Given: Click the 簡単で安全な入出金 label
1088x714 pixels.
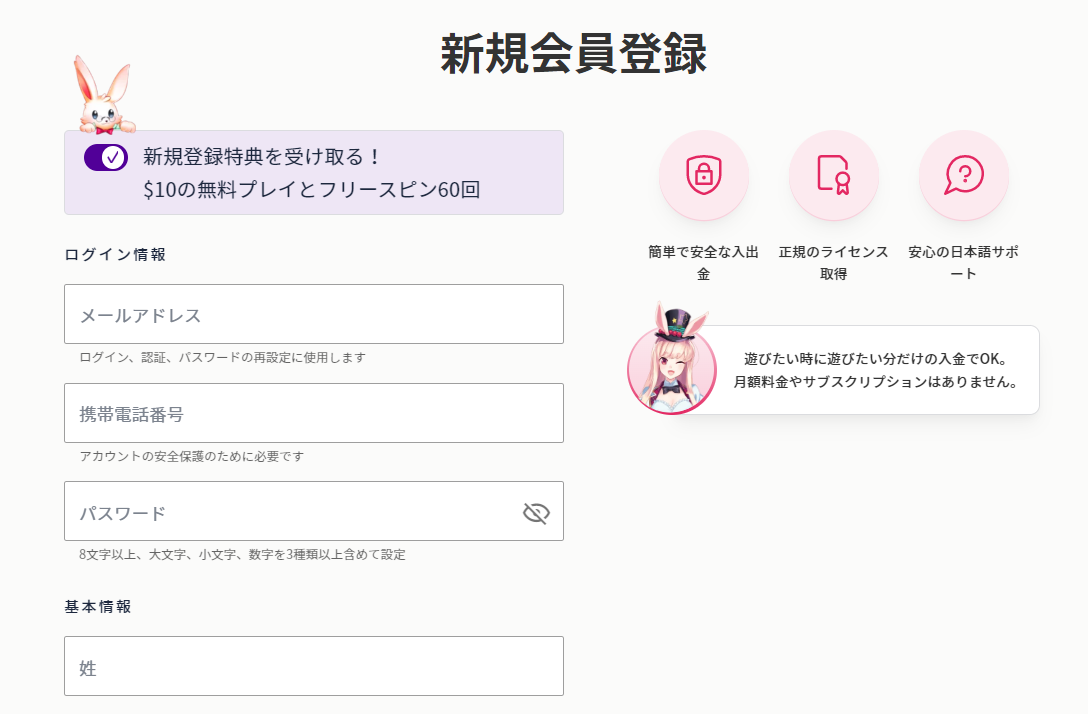Looking at the screenshot, I should pyautogui.click(x=704, y=262).
